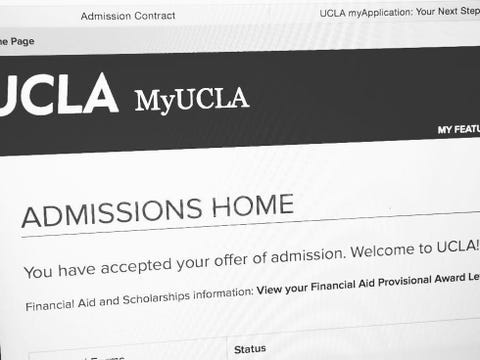
Task: Open the Admission Contract tab
Action: pos(128,16)
